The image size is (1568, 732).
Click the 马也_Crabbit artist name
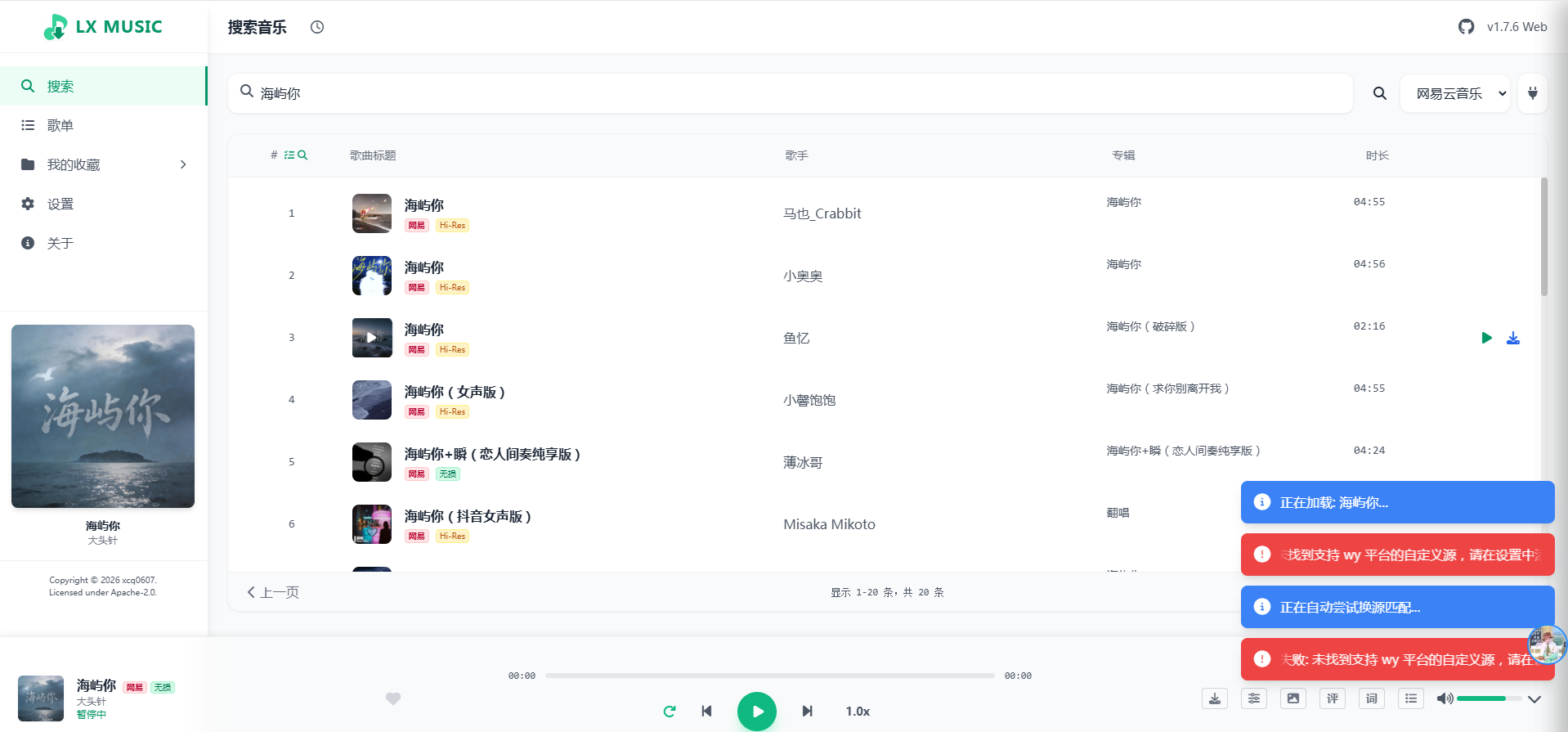point(822,213)
